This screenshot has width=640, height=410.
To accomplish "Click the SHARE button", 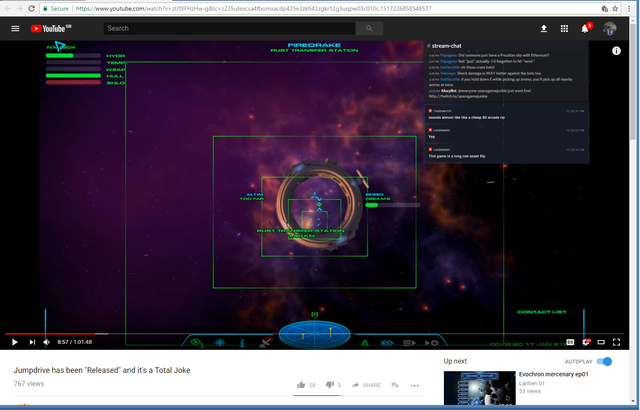I will click(367, 385).
